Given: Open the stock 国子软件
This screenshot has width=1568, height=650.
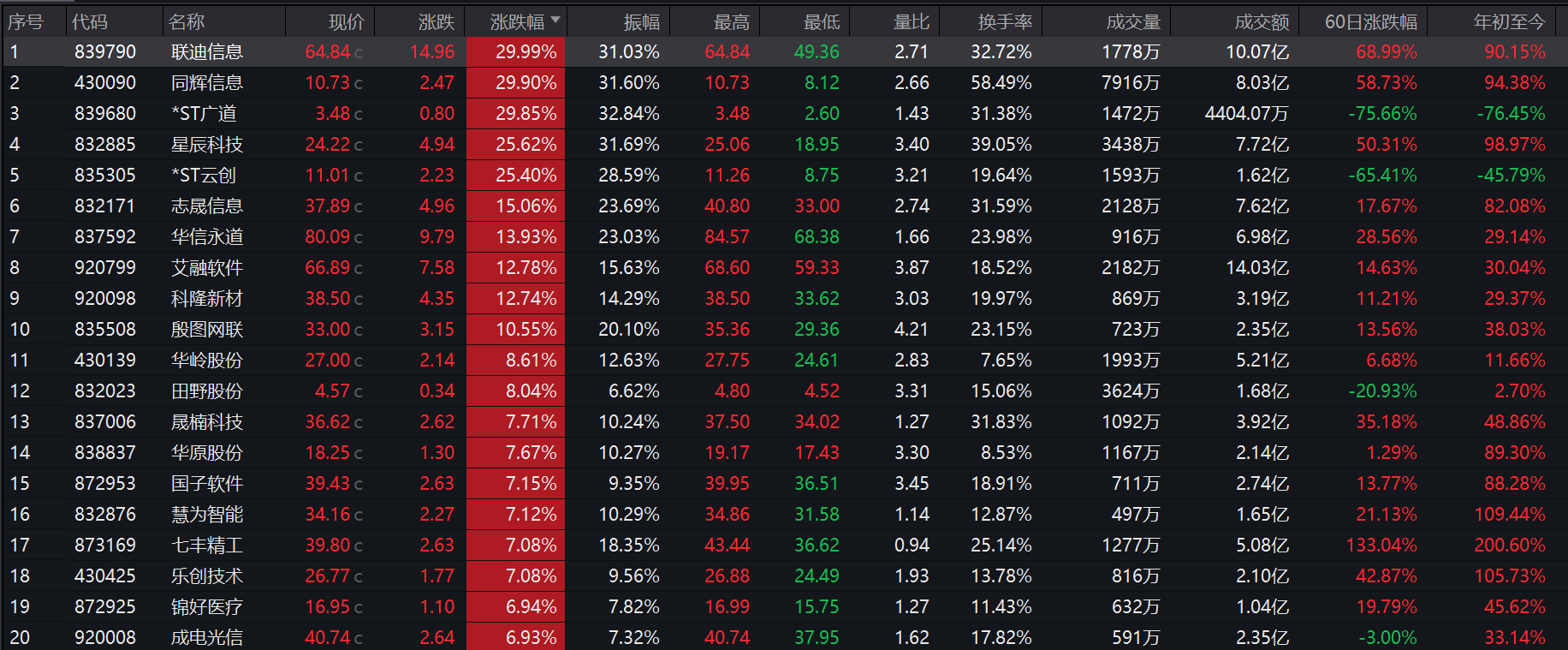Looking at the screenshot, I should pos(207,484).
